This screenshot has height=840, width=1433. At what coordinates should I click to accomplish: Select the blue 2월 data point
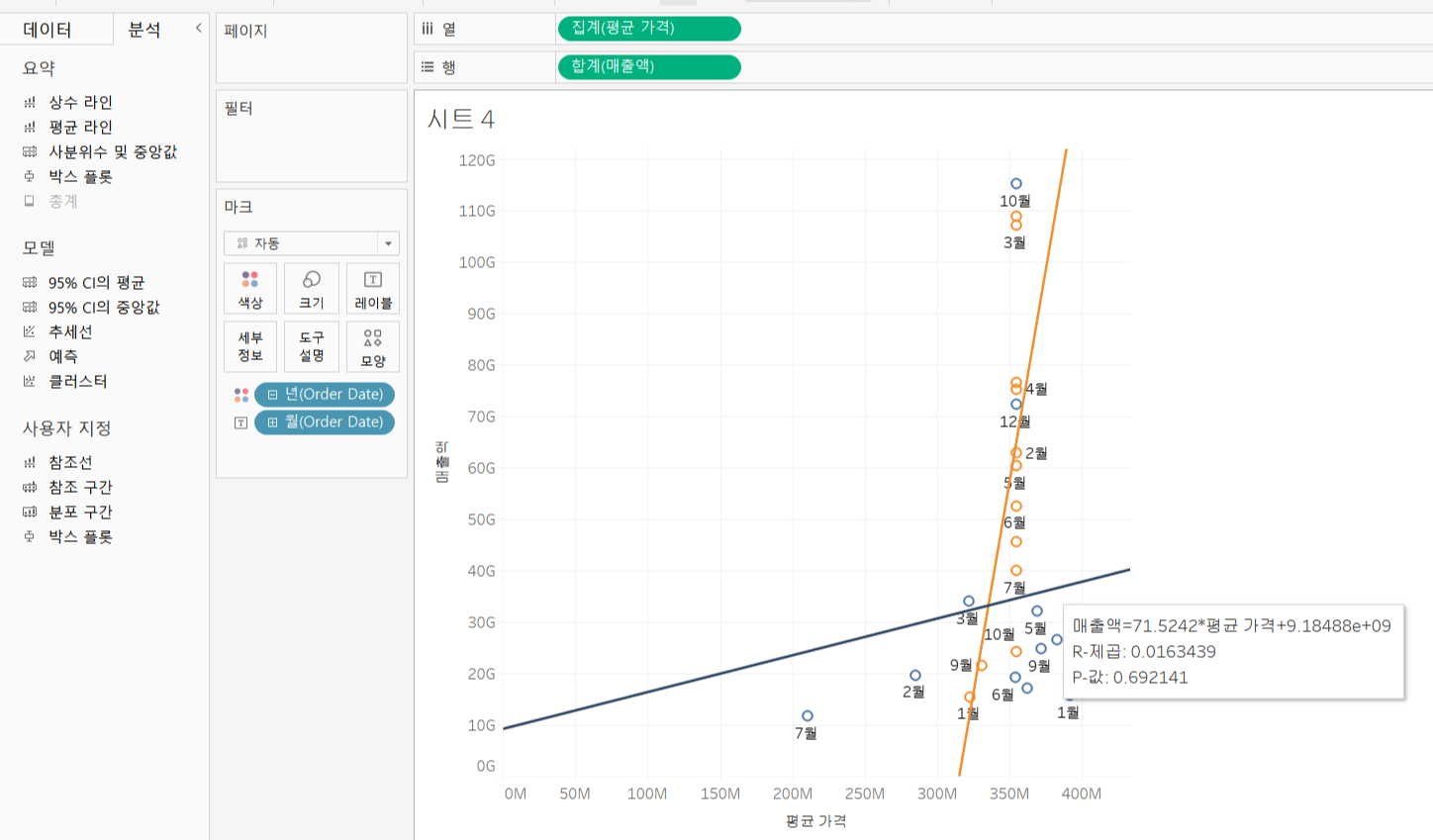915,676
